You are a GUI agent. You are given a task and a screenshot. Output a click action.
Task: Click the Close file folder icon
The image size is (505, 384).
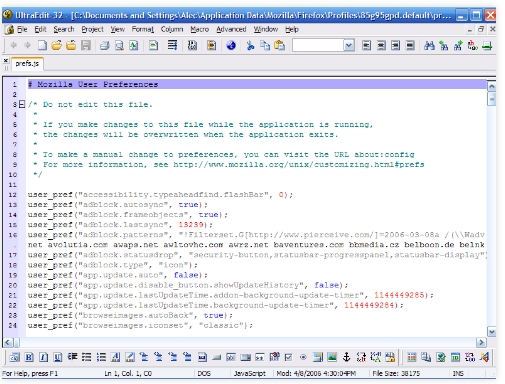coord(71,45)
